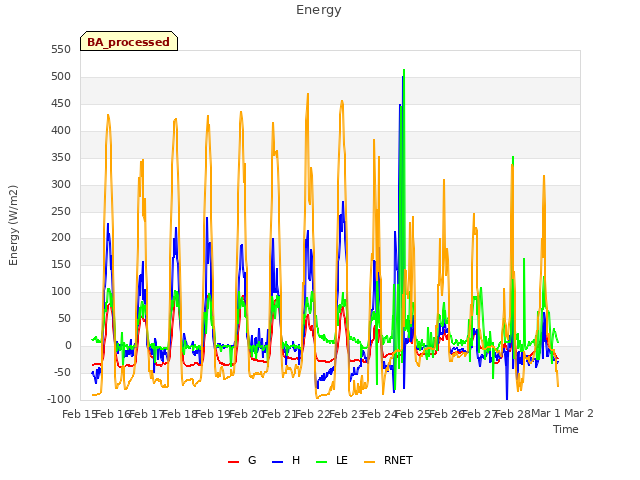The height and width of the screenshot is (480, 640).
Task: Click the 350 y-axis tick label
Action: pyautogui.click(x=61, y=157)
